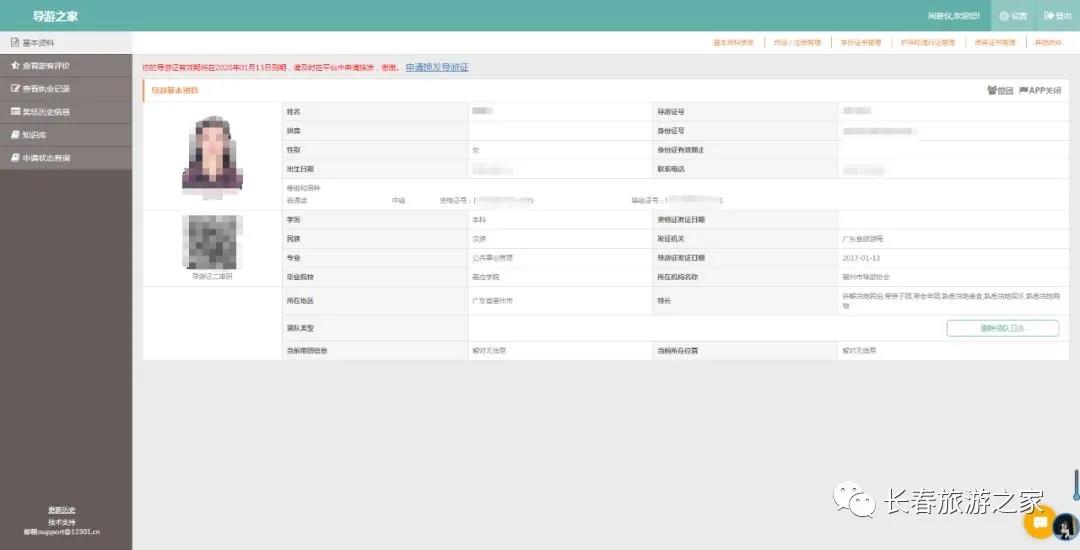Screen dimensions: 1080x550
Task: Select the 其他附件 tab
Action: pos(1048,43)
